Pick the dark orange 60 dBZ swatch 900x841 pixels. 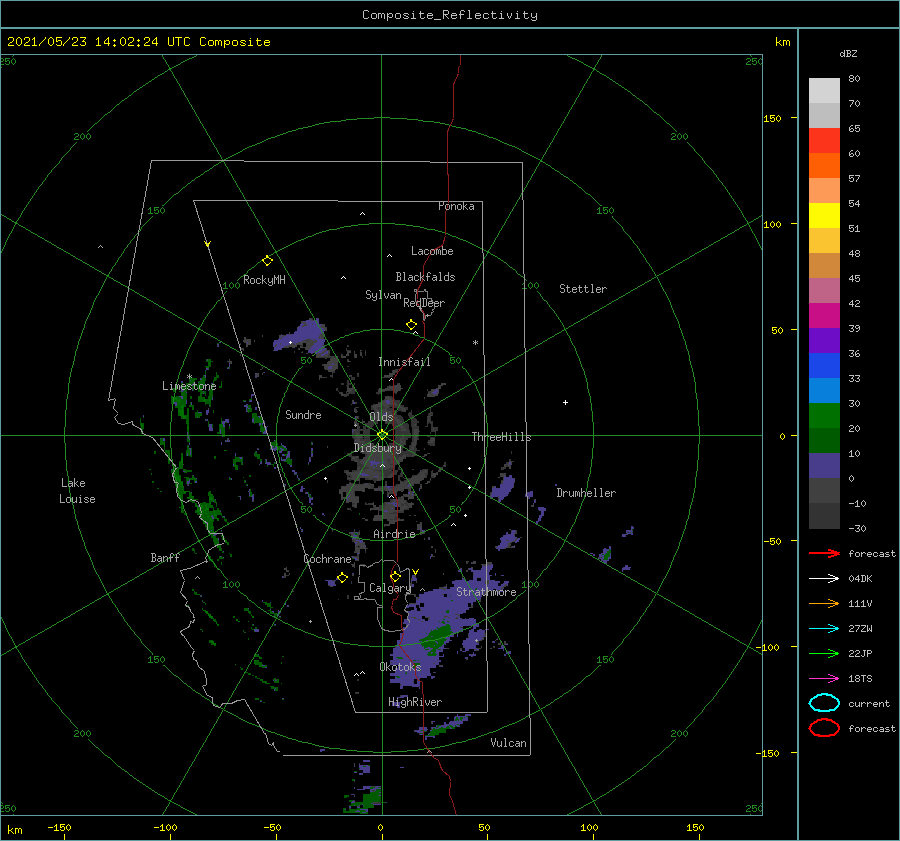click(824, 165)
